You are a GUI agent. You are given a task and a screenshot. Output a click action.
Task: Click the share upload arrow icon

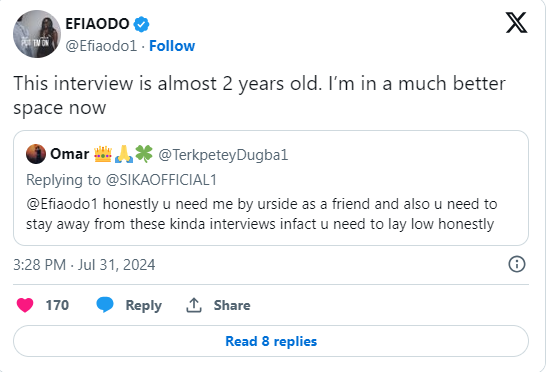click(x=194, y=305)
